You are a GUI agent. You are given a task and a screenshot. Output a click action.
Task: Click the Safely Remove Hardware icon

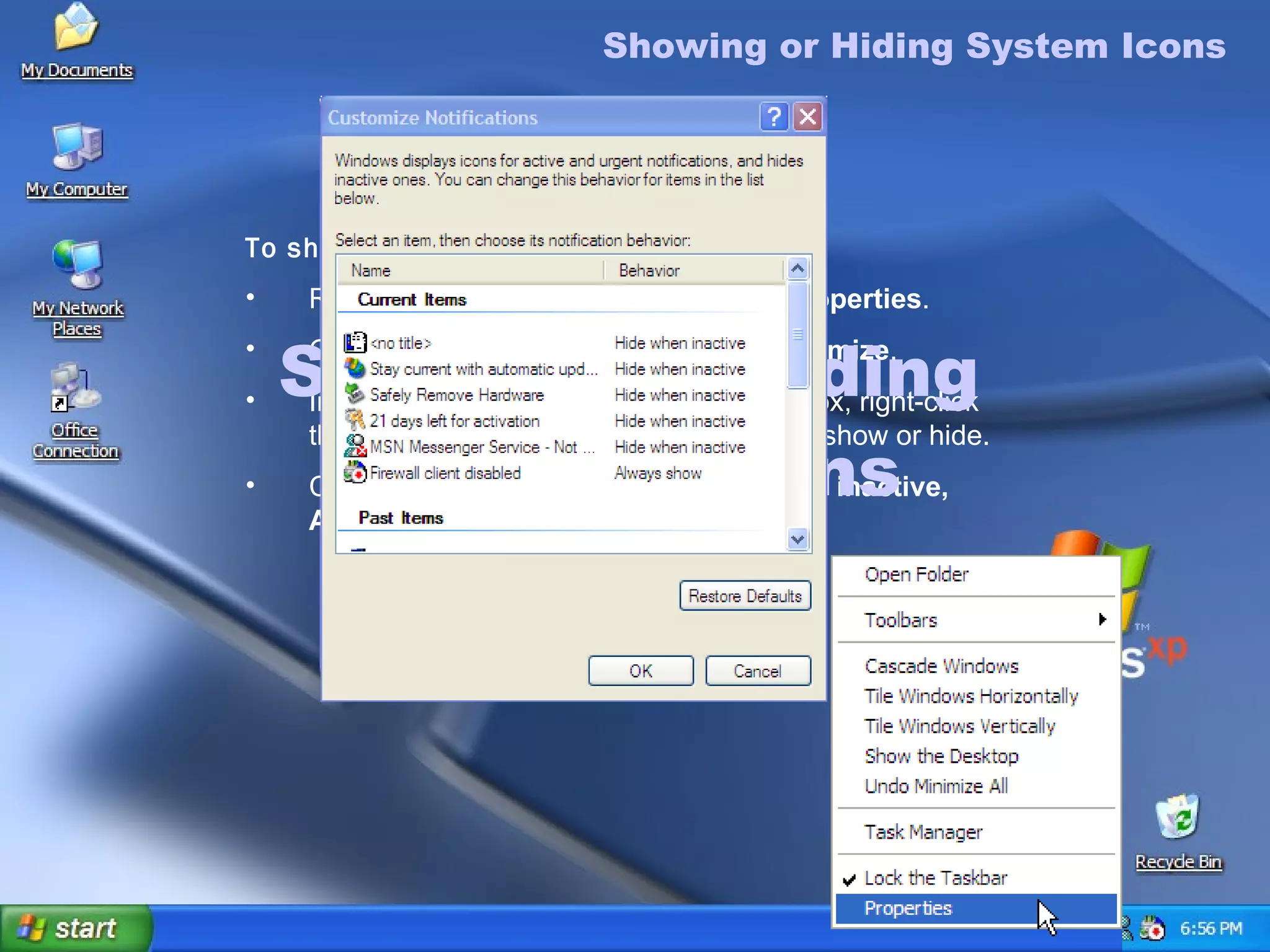[355, 395]
